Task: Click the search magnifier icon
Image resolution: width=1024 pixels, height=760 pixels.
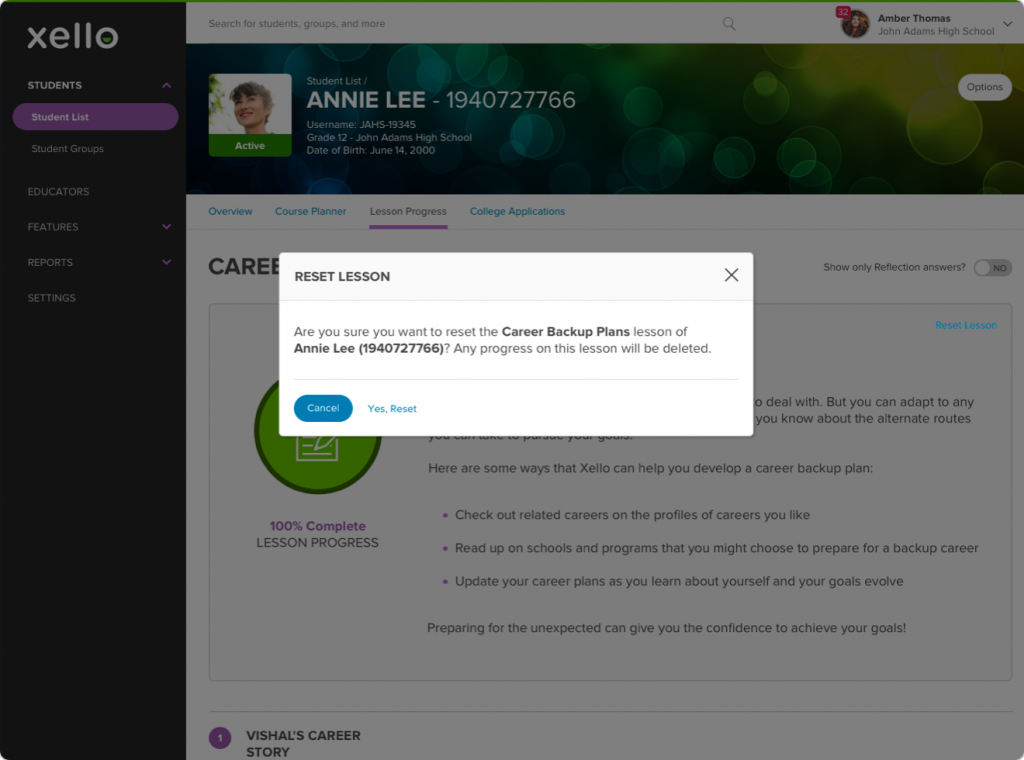Action: click(x=729, y=24)
